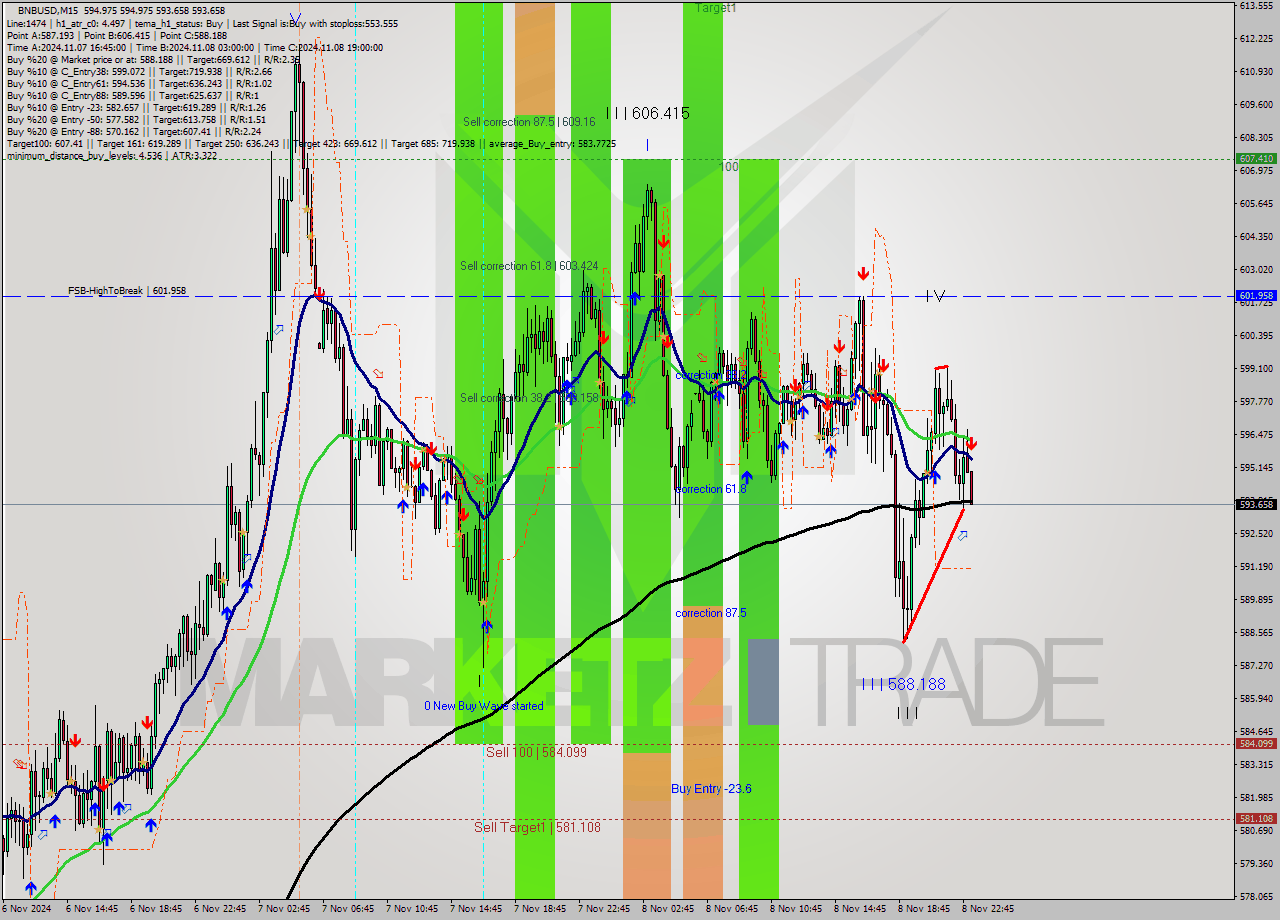This screenshot has width=1280, height=920.
Task: Click the '| | | 588.188' wave label
Action: click(904, 685)
